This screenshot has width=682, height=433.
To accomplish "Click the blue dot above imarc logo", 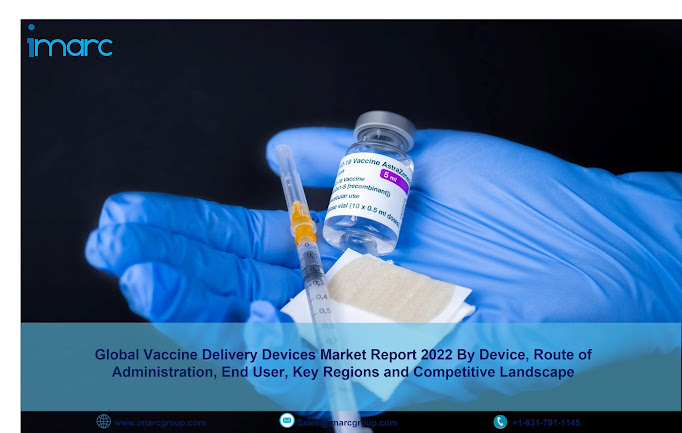I will point(31,27).
